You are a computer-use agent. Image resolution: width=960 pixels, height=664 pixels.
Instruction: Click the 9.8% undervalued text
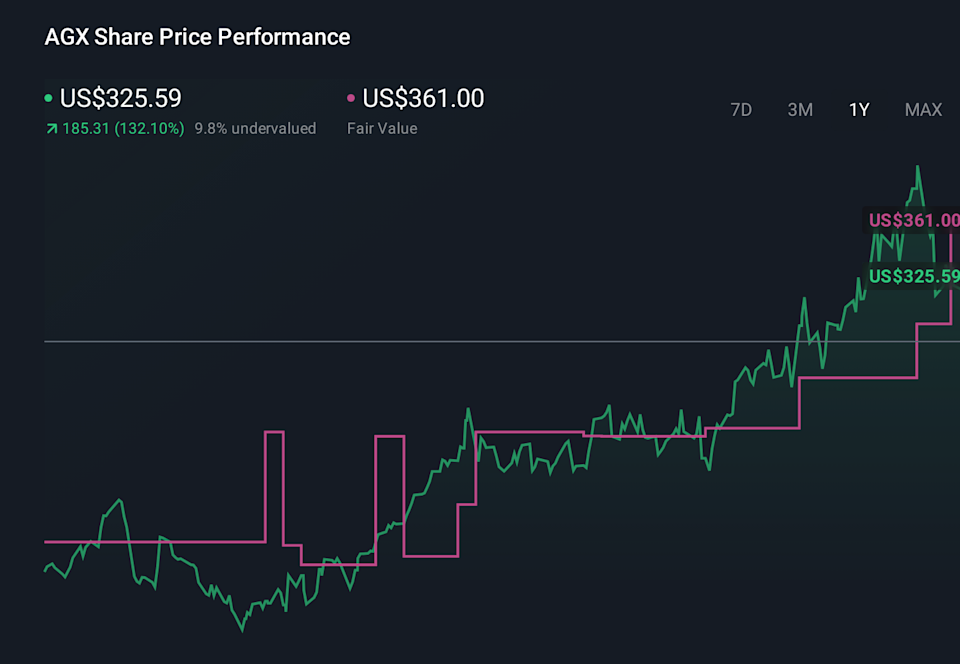click(x=255, y=129)
